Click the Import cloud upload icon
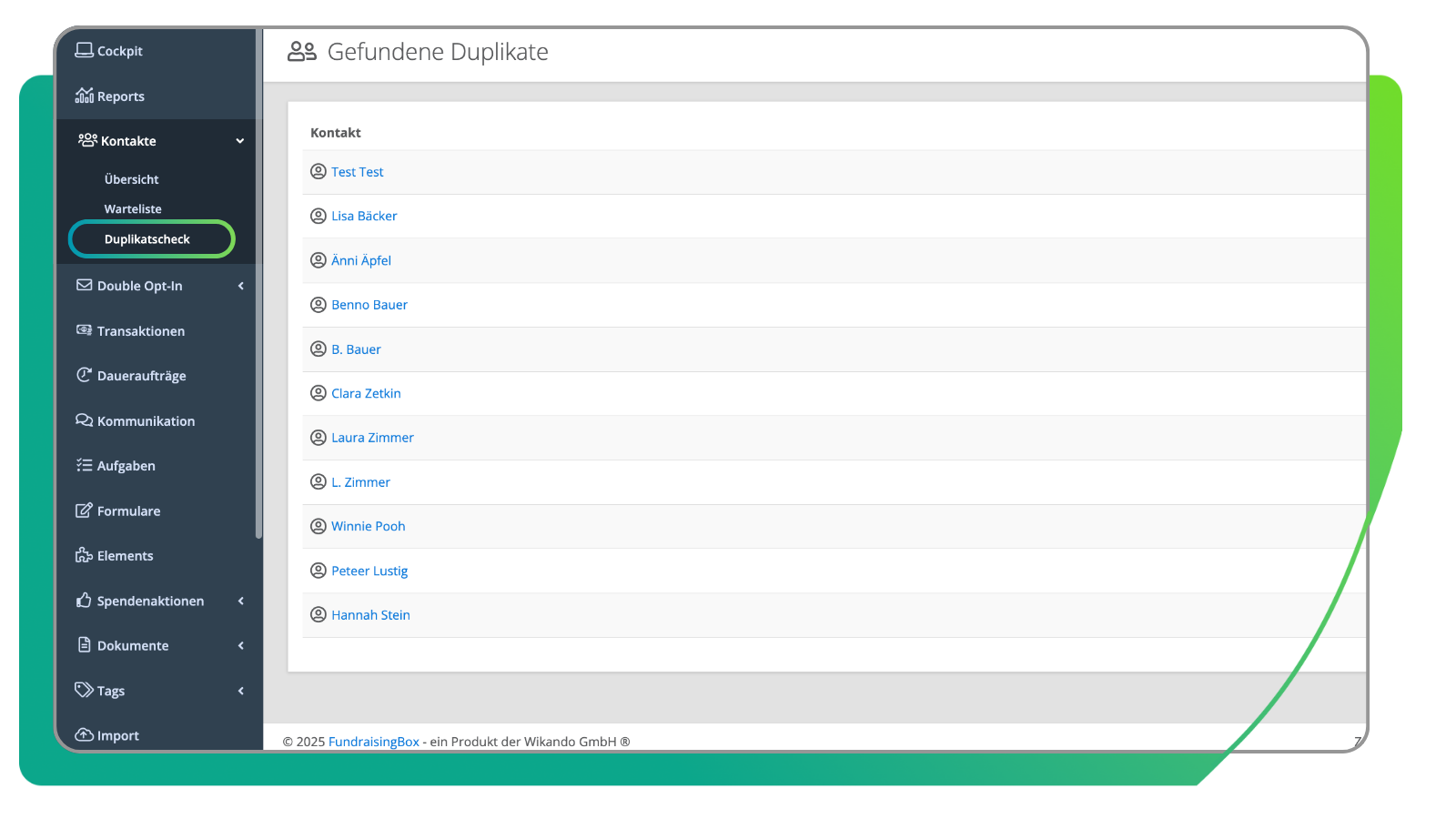 click(85, 735)
